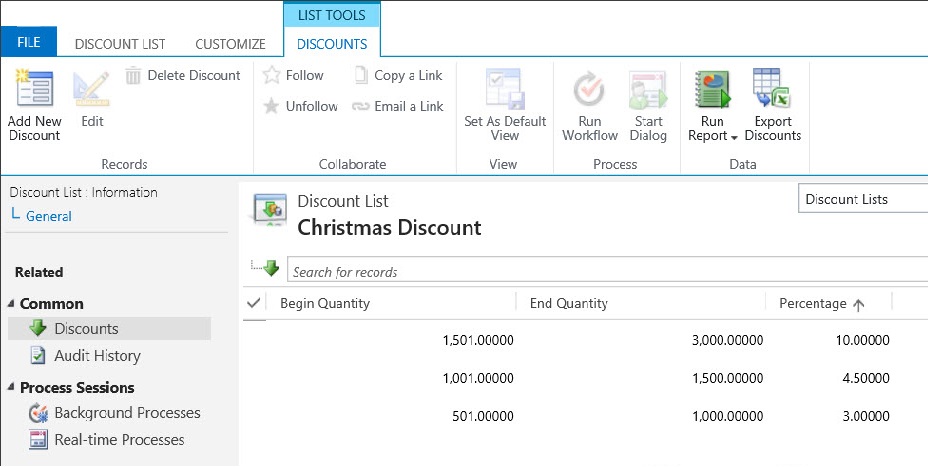The image size is (928, 467).
Task: Click the Follow star icon
Action: pos(271,75)
